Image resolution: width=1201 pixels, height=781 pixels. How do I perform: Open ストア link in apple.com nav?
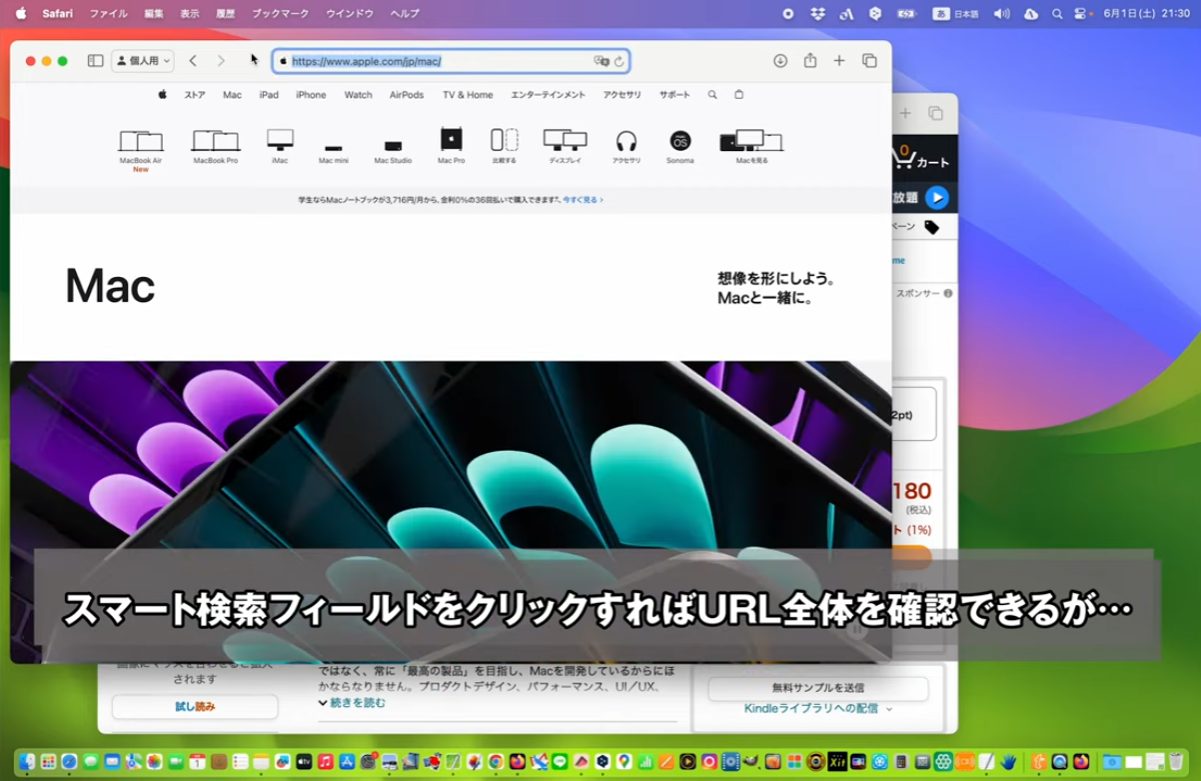click(x=195, y=95)
